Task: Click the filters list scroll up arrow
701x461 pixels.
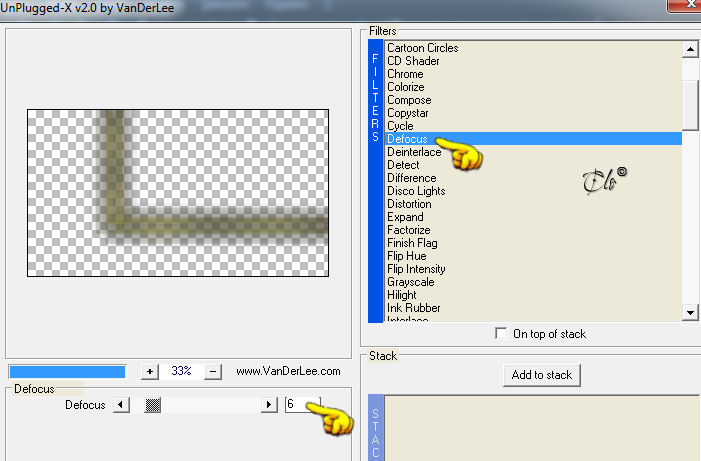Action: 690,49
